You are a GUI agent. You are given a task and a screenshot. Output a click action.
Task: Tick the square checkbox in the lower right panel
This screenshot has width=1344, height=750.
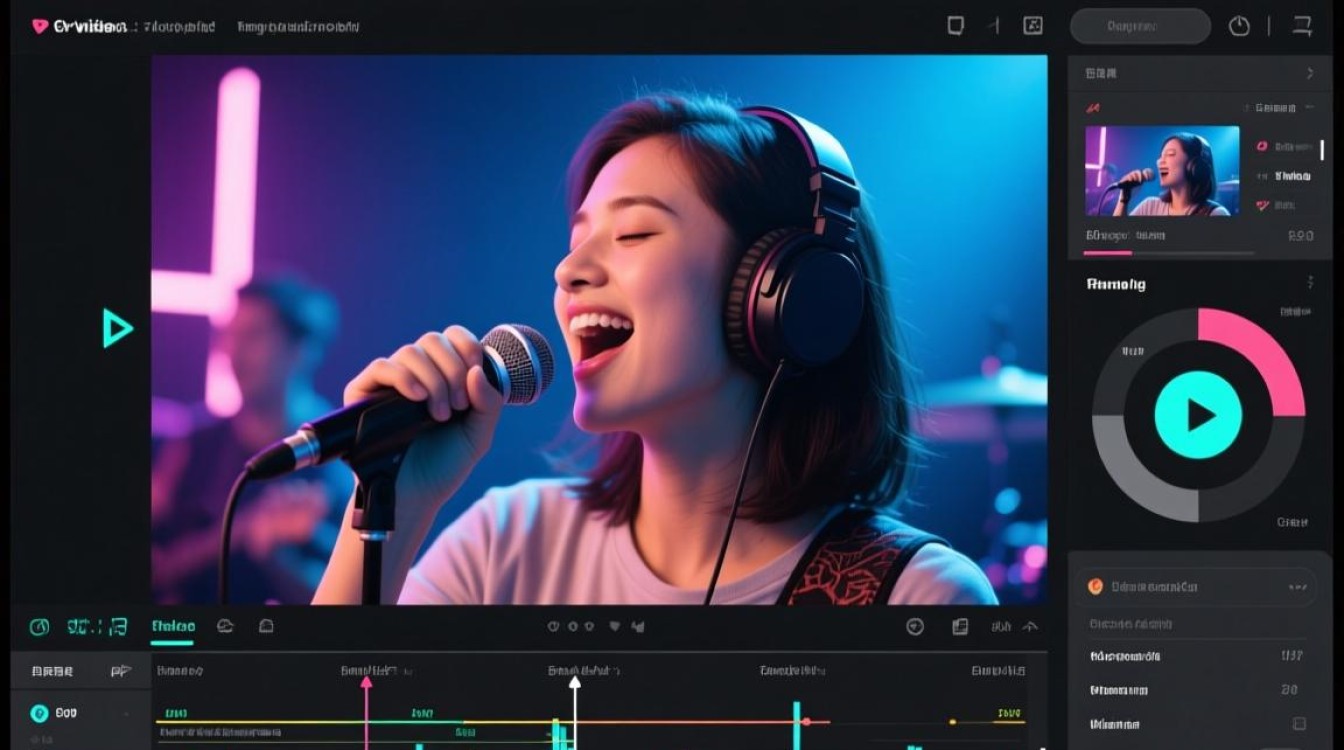1298,723
